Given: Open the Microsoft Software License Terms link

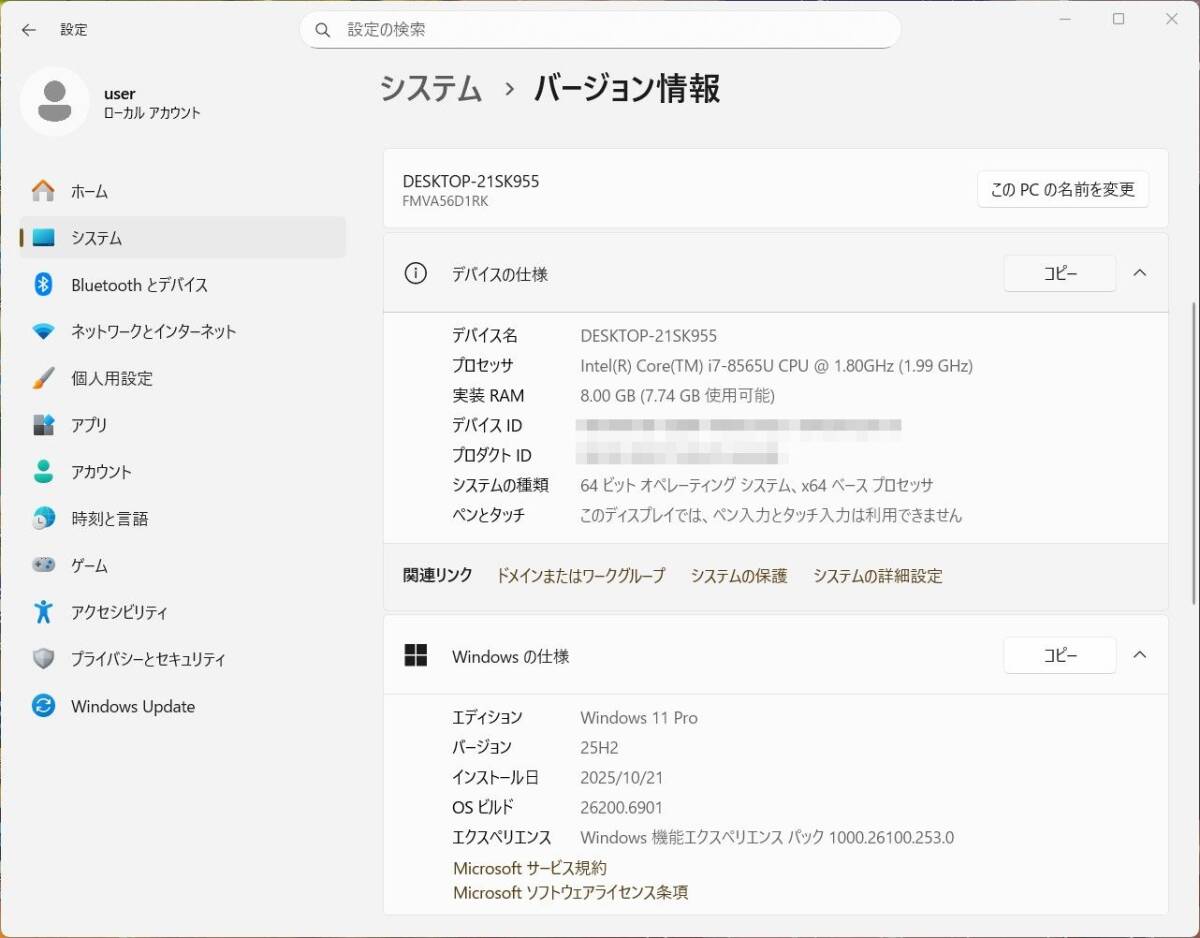Looking at the screenshot, I should point(570,892).
